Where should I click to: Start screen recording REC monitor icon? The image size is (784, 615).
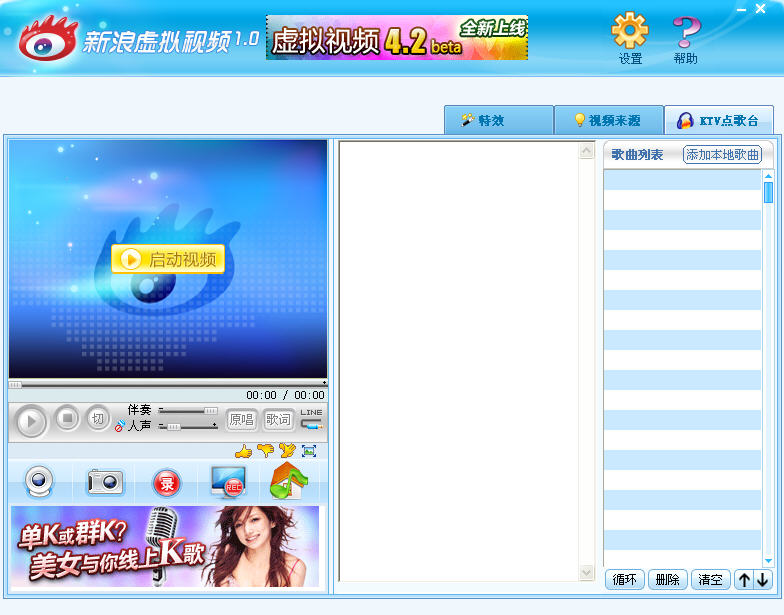[x=228, y=482]
